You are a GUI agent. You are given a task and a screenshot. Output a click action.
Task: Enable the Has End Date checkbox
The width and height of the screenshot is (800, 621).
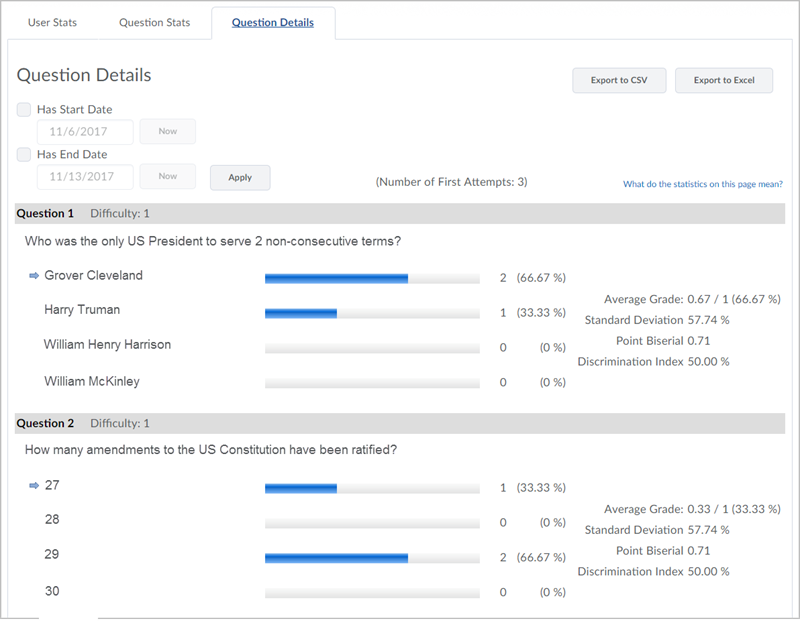24,154
